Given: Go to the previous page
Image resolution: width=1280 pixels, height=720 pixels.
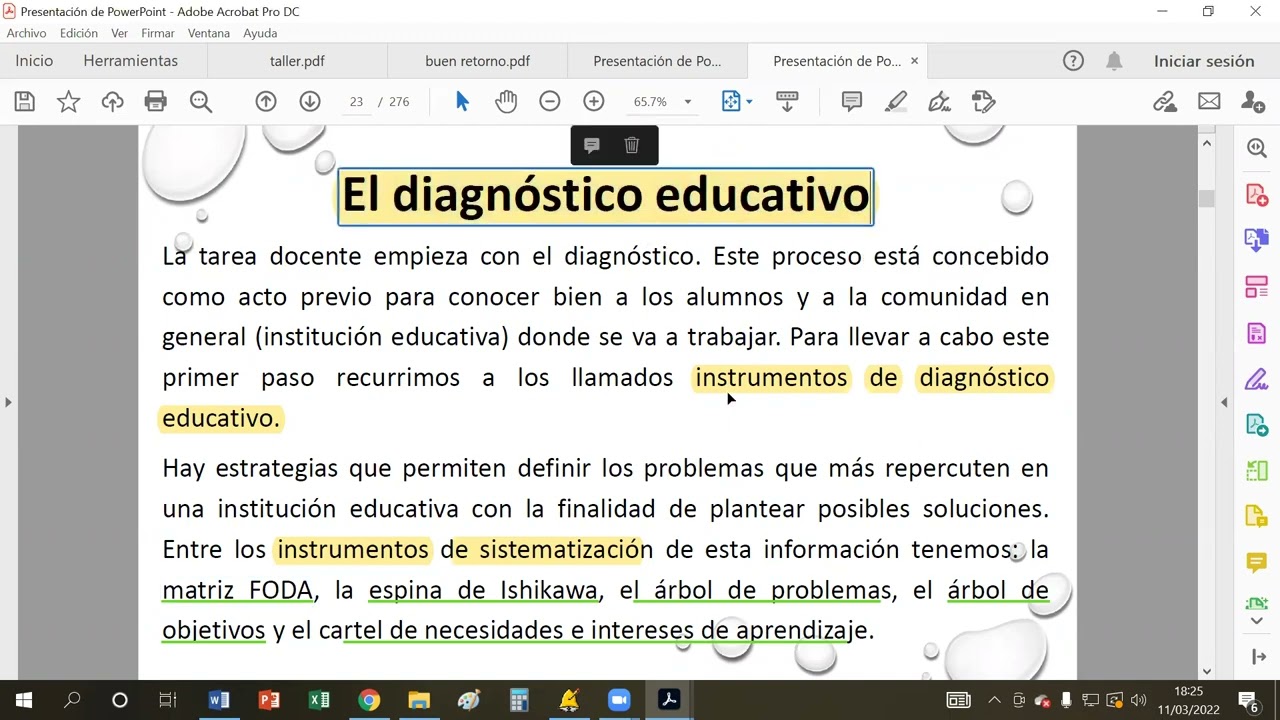Looking at the screenshot, I should click(266, 101).
